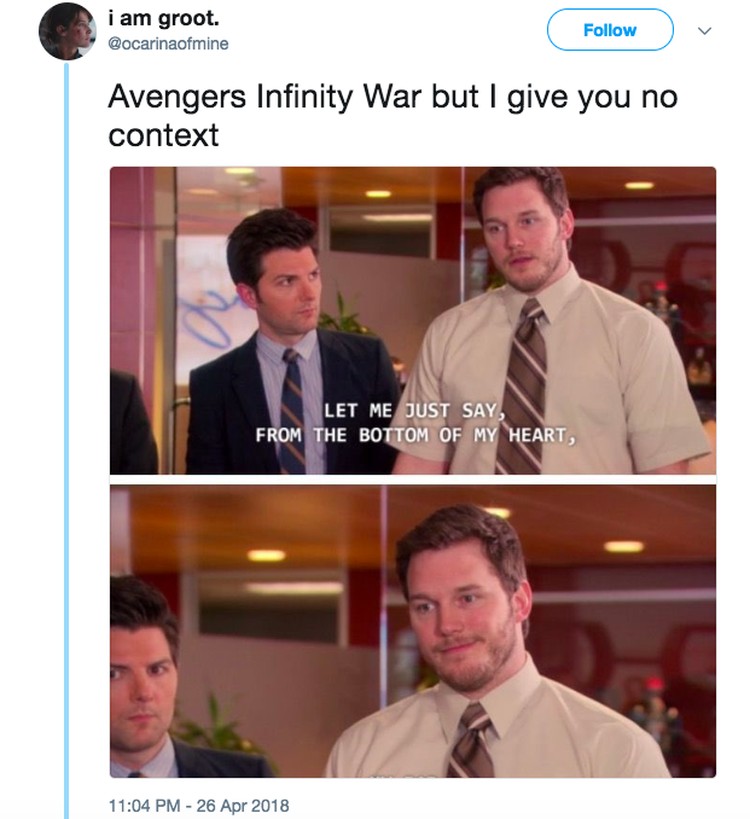Open the 'i am groot.' display name
Screen dimensions: 750x819
coord(163,18)
